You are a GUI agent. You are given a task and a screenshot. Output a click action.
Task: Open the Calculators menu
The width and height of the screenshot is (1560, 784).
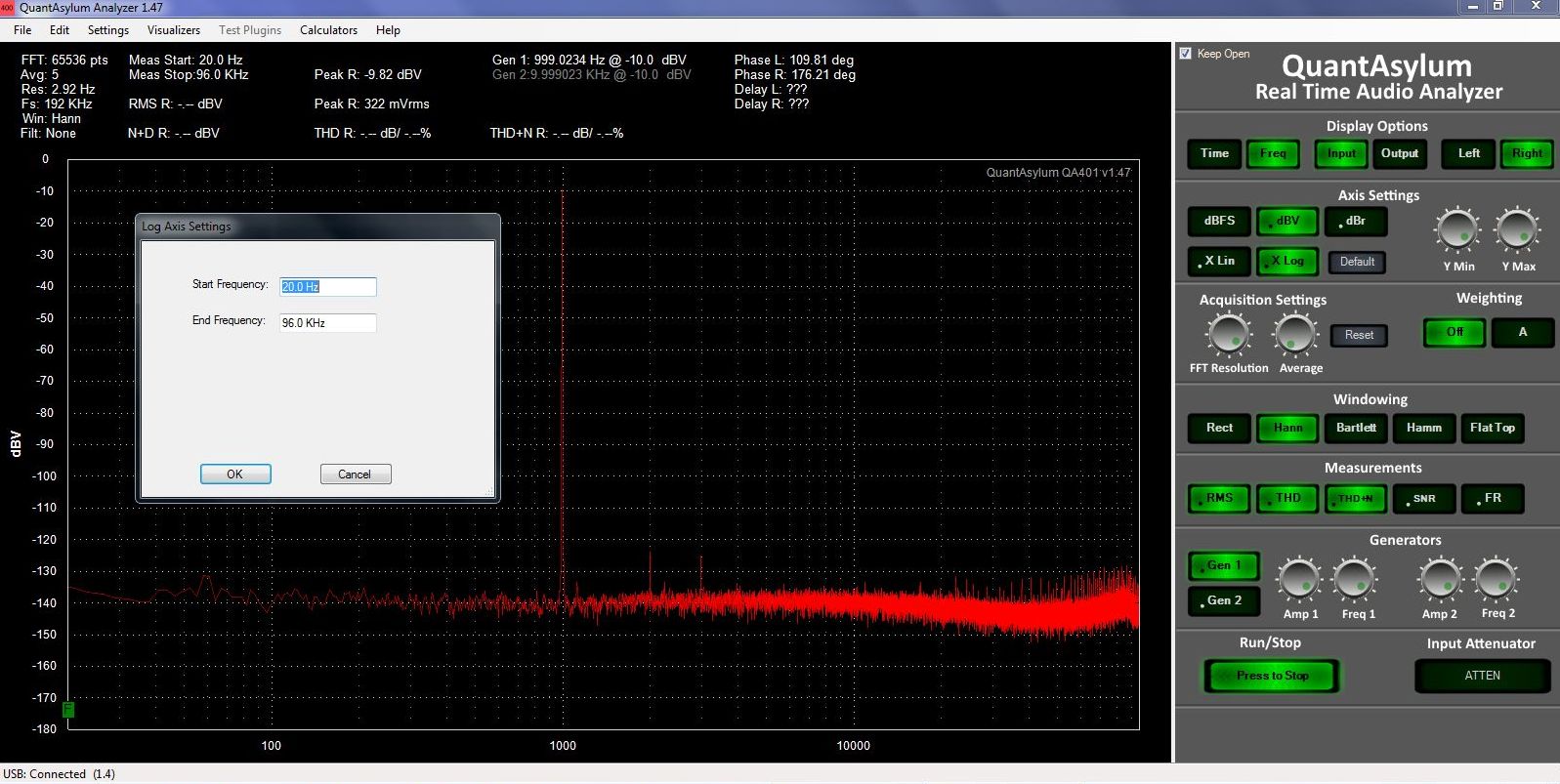(x=328, y=30)
